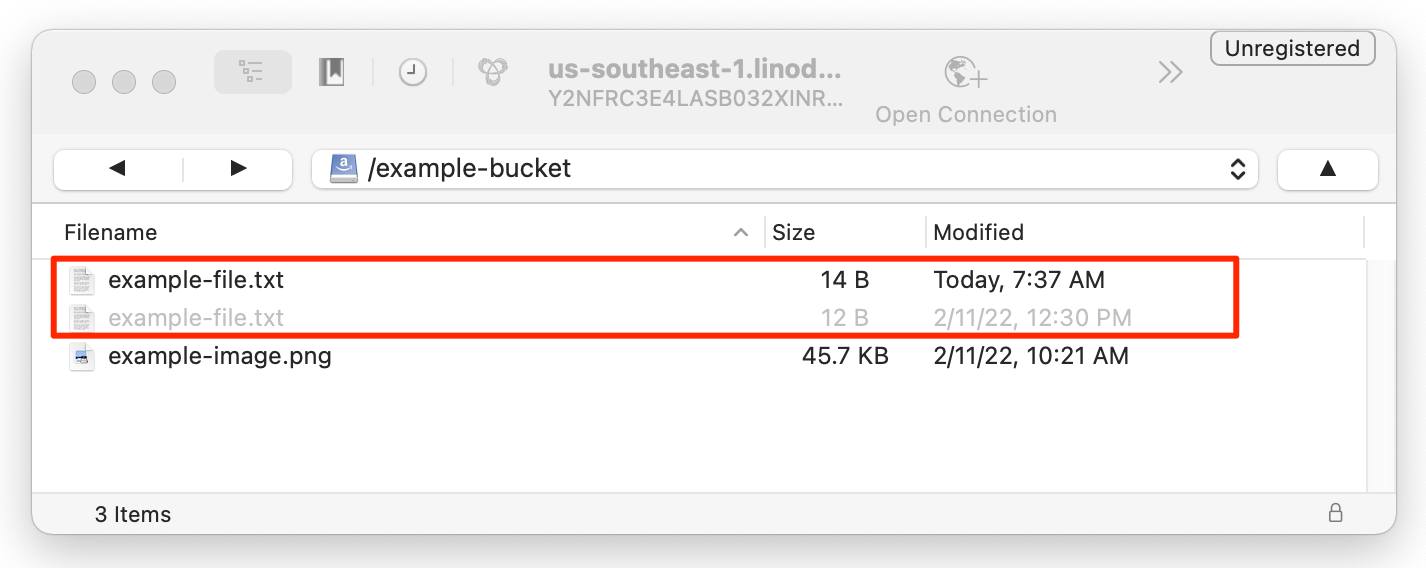Image resolution: width=1426 pixels, height=568 pixels.
Task: Expand the toolbar overflow chevrons
Action: coord(1170,72)
